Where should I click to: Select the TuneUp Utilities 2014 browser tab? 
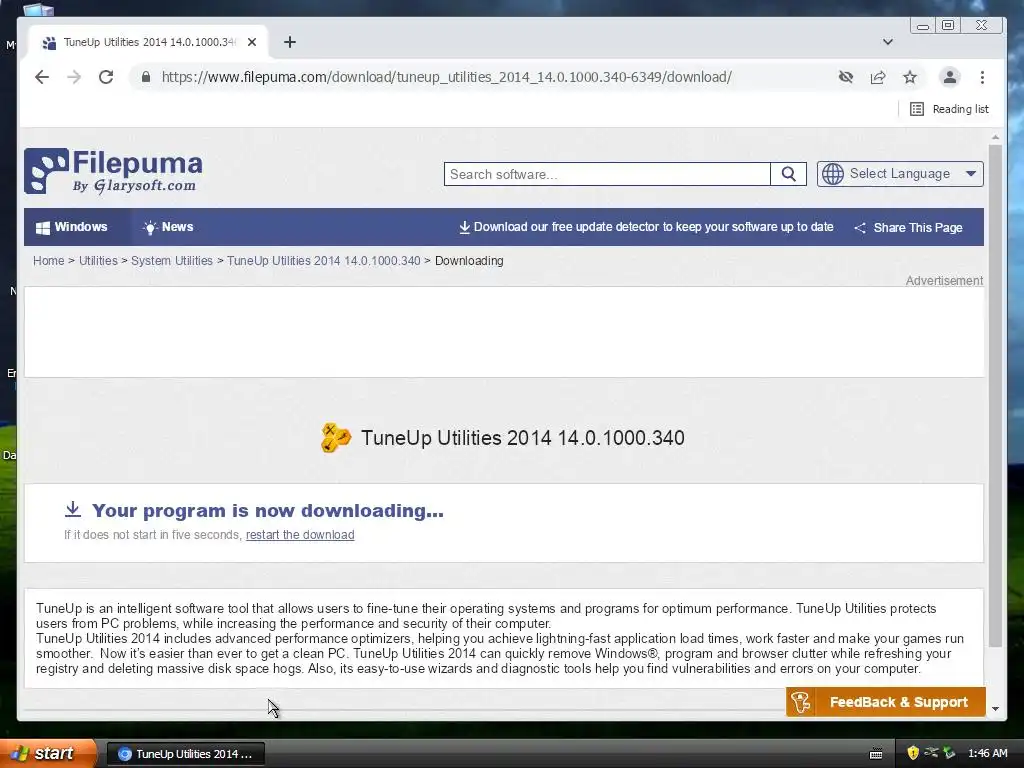(149, 42)
